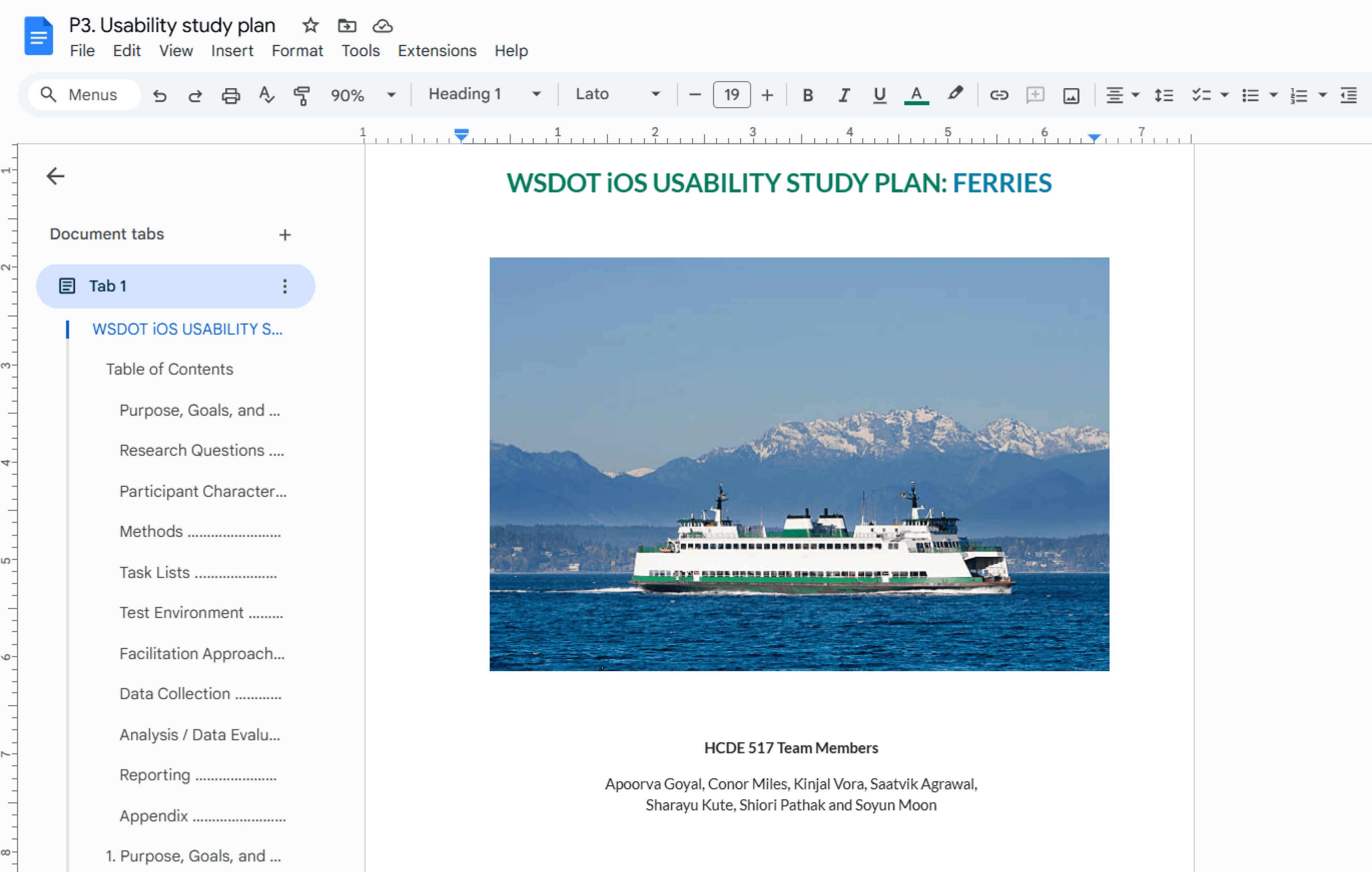This screenshot has width=1372, height=872.
Task: Increase font size with plus button
Action: pos(768,95)
